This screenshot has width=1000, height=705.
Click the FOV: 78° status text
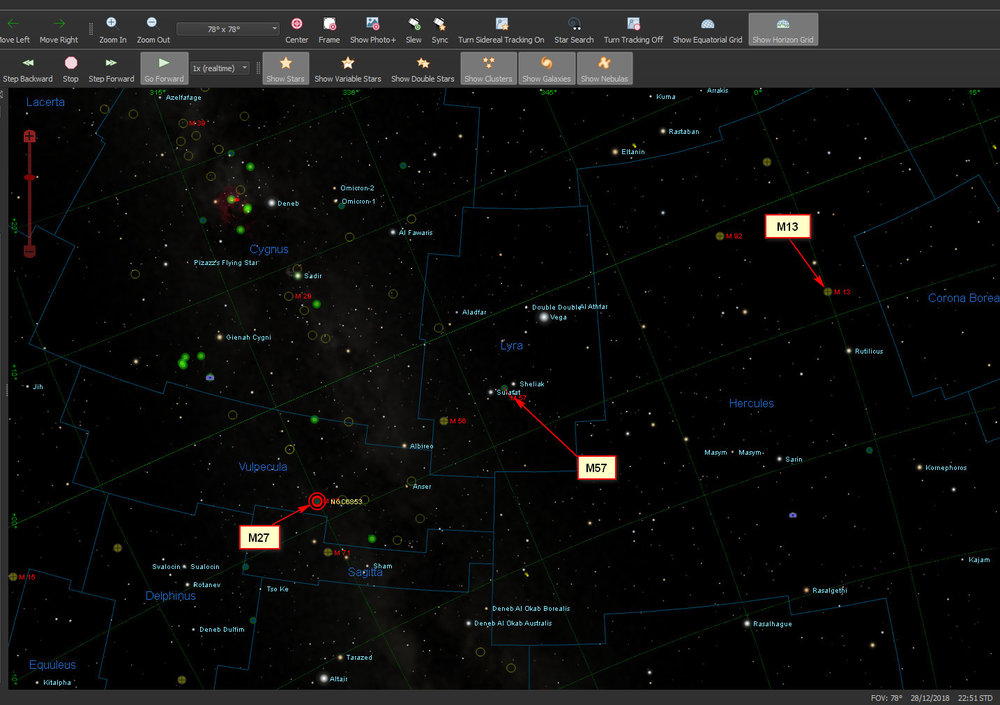[886, 698]
